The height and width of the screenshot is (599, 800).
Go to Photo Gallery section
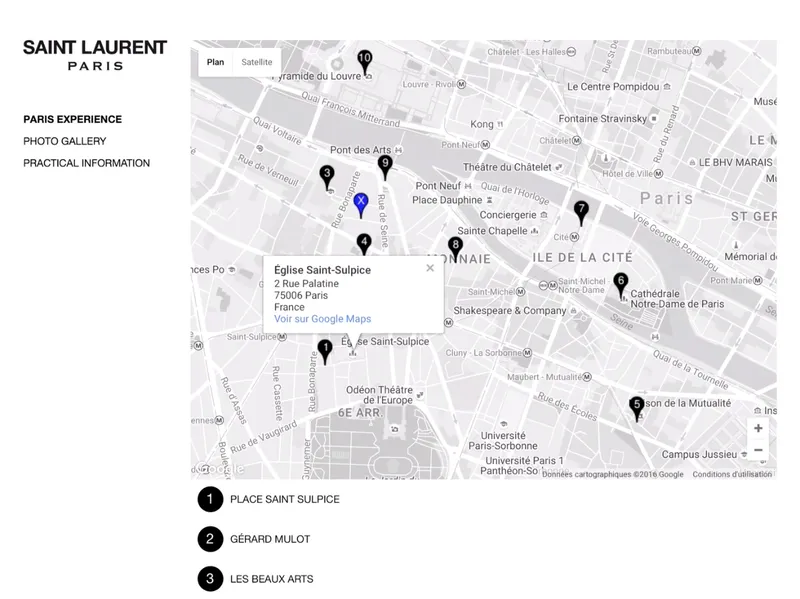tap(65, 141)
